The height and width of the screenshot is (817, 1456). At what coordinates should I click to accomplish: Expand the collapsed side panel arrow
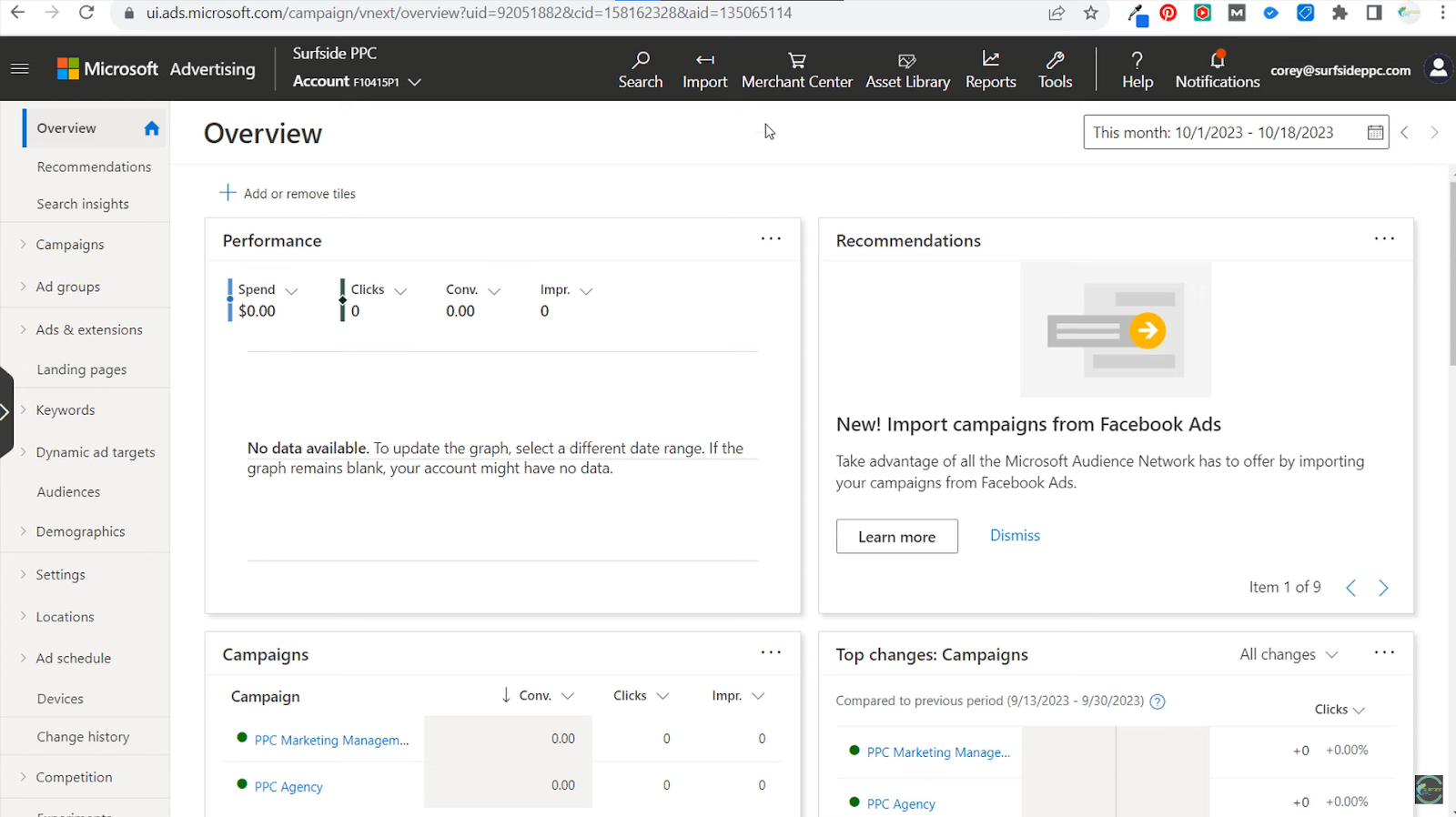point(5,412)
